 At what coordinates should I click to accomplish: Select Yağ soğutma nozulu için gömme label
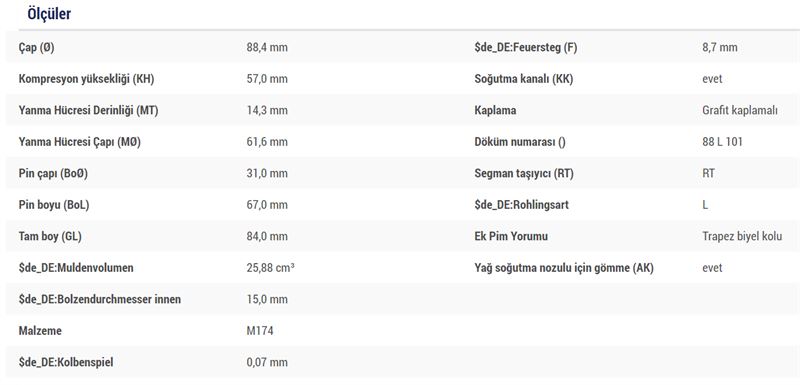pyautogui.click(x=564, y=268)
